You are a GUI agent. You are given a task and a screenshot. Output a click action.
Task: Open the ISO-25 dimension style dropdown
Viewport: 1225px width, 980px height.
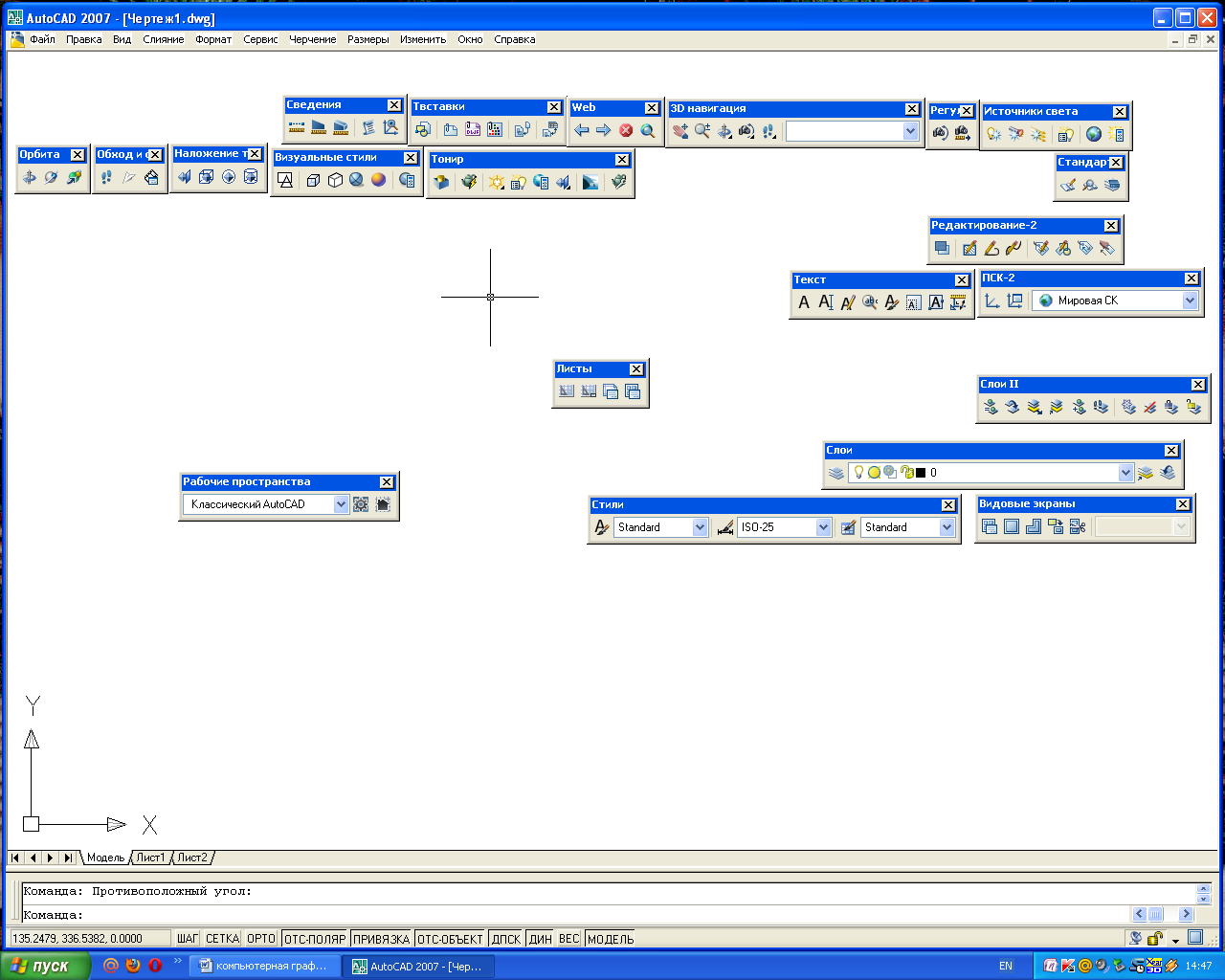(824, 527)
